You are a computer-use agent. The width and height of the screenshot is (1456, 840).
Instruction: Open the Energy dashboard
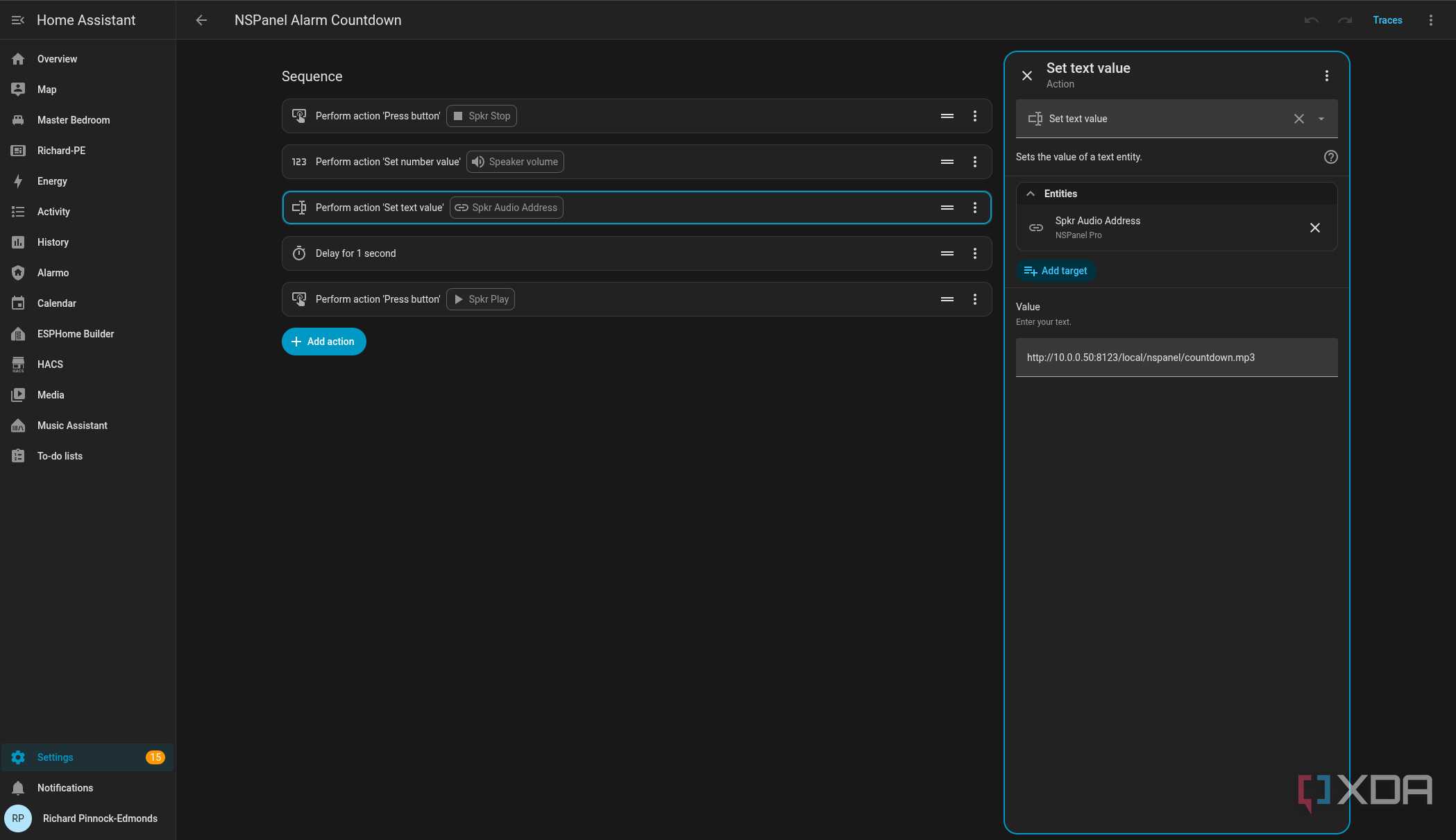coord(87,181)
